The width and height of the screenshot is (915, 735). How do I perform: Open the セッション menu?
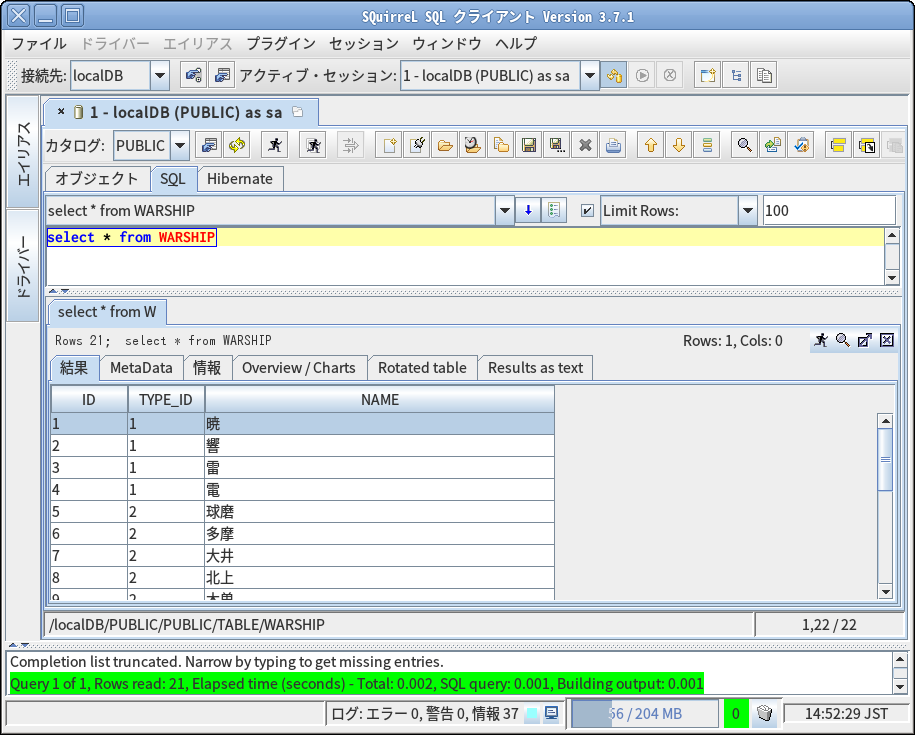tap(364, 43)
